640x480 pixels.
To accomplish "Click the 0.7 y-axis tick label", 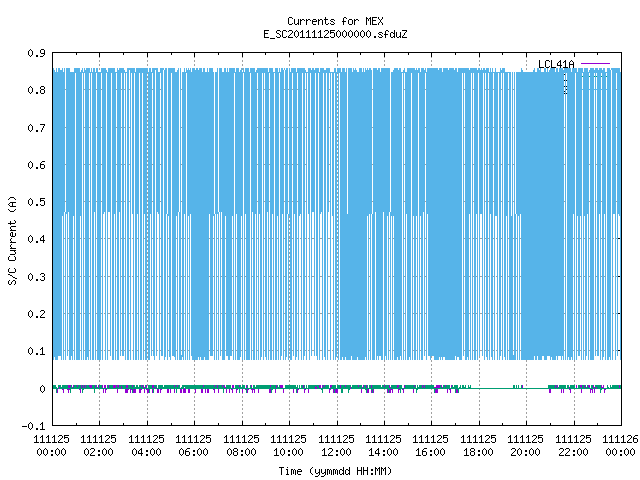I will [37, 128].
